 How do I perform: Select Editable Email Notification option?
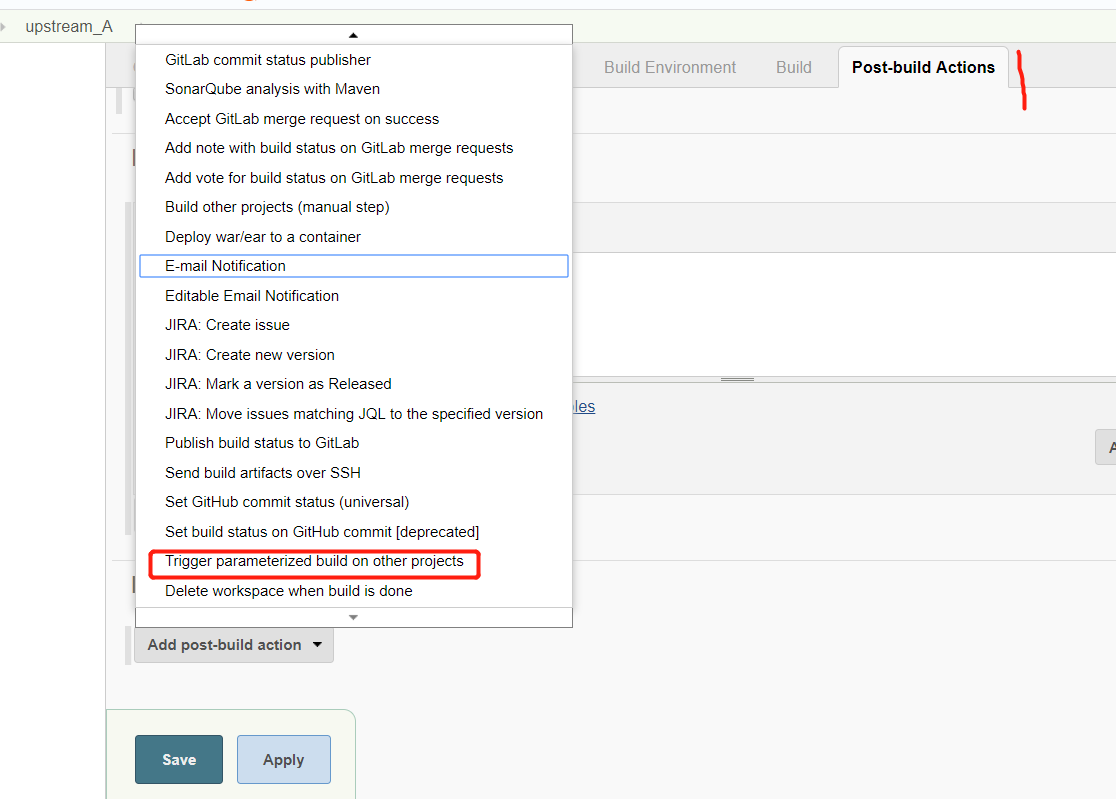[251, 295]
